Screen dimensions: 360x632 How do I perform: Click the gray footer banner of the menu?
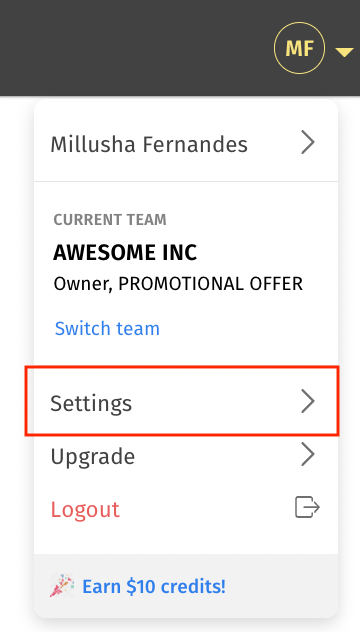(x=186, y=586)
